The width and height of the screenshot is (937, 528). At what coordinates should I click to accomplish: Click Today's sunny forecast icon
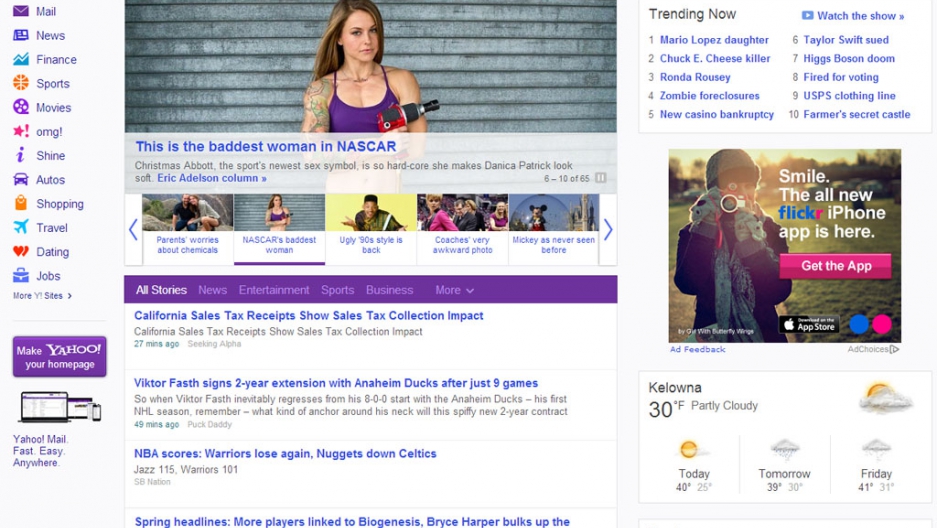click(x=691, y=449)
